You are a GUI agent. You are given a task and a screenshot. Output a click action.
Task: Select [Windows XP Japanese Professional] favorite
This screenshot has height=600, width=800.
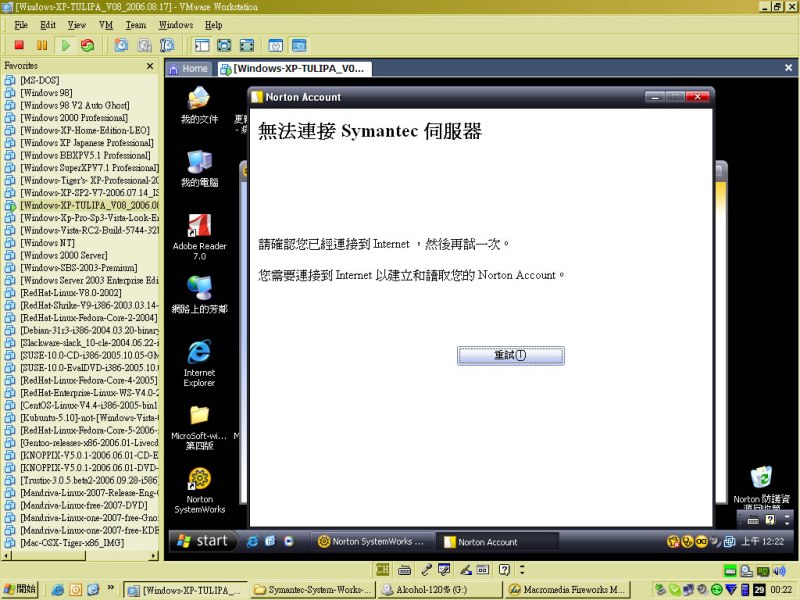pos(86,143)
